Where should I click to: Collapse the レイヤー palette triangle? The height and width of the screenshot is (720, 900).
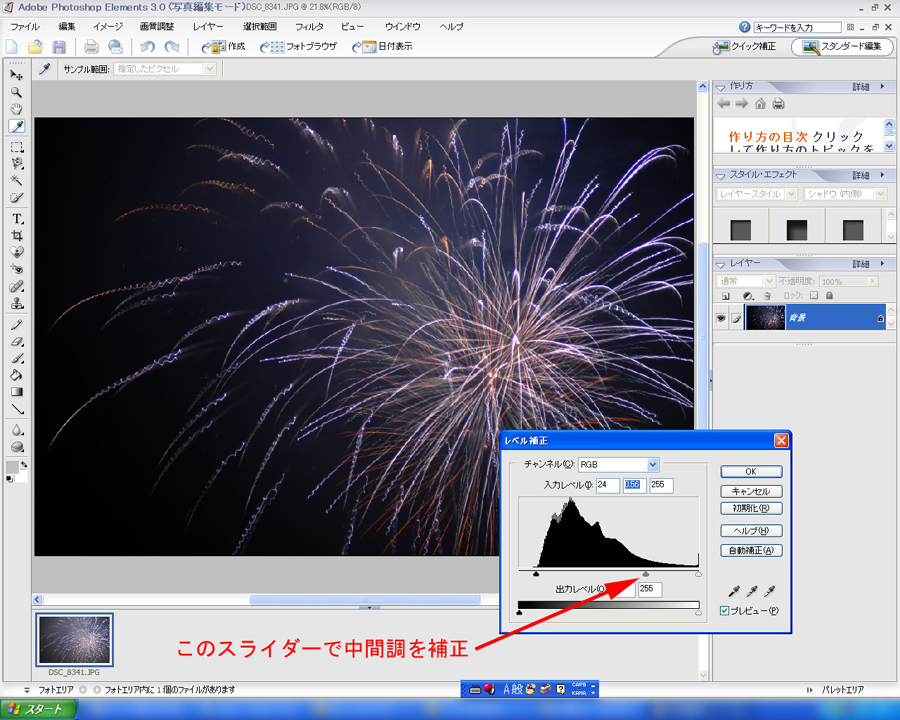(722, 263)
